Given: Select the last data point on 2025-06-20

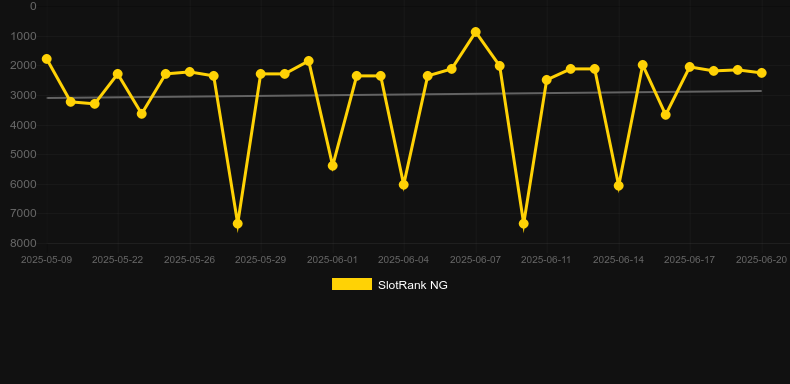Looking at the screenshot, I should tap(762, 73).
